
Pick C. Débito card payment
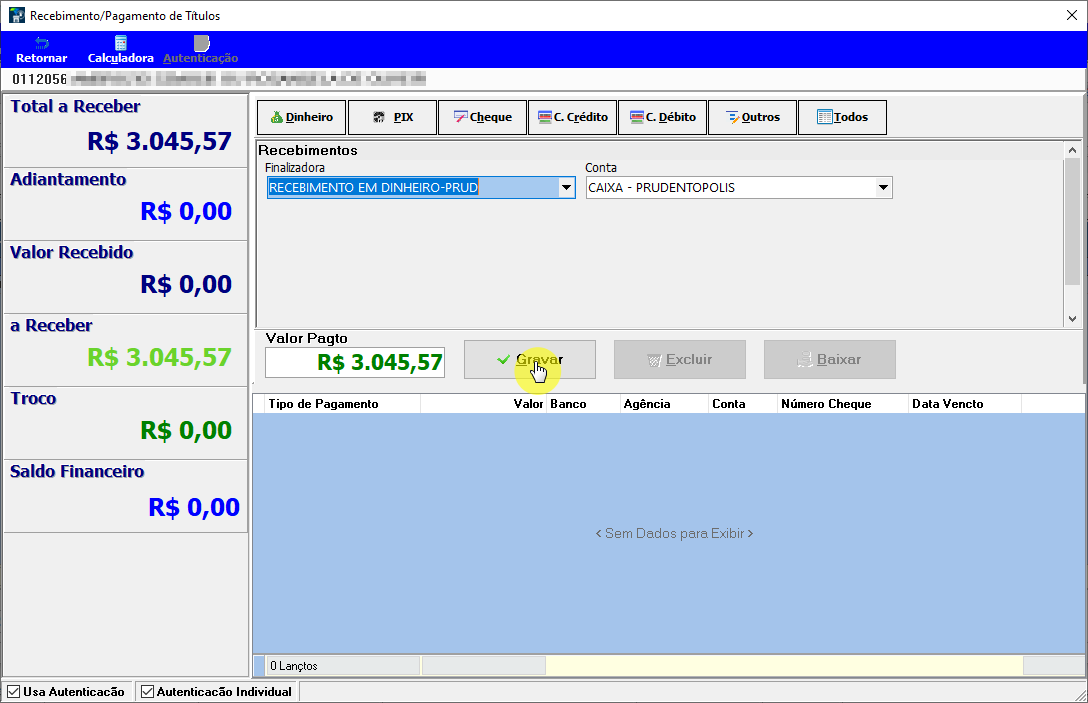pyautogui.click(x=663, y=117)
